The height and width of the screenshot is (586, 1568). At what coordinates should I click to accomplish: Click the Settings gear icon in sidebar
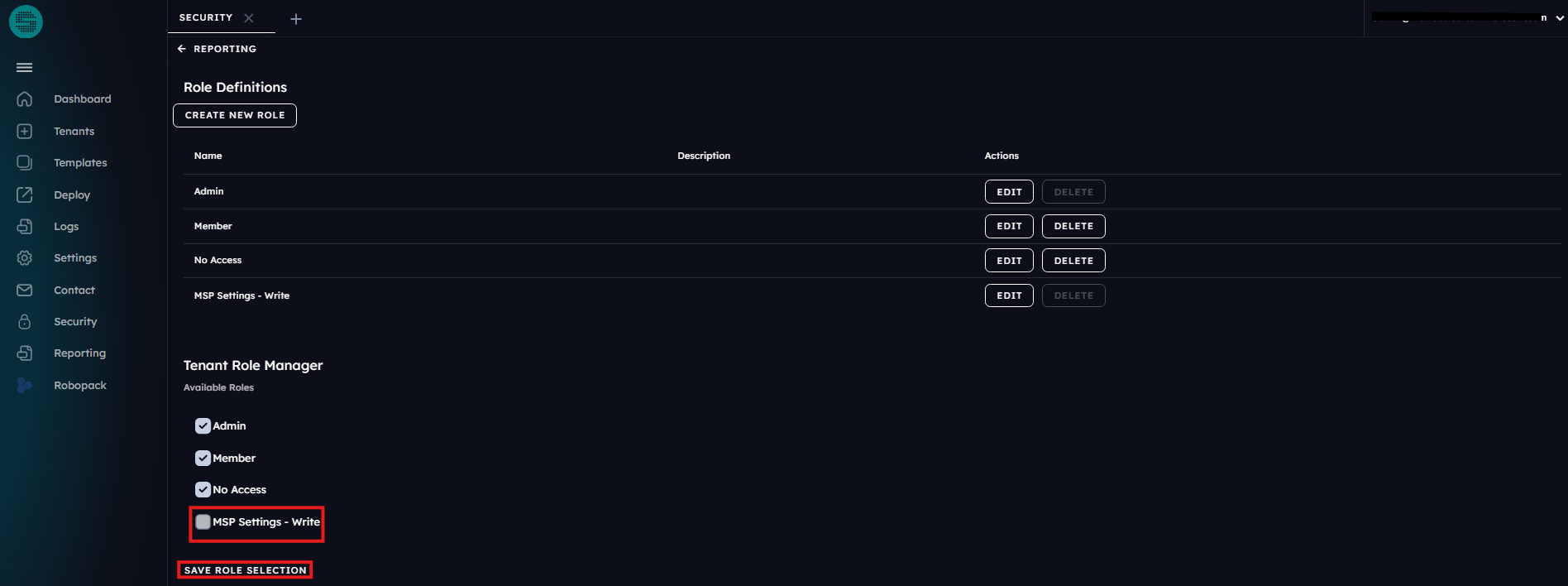[25, 258]
